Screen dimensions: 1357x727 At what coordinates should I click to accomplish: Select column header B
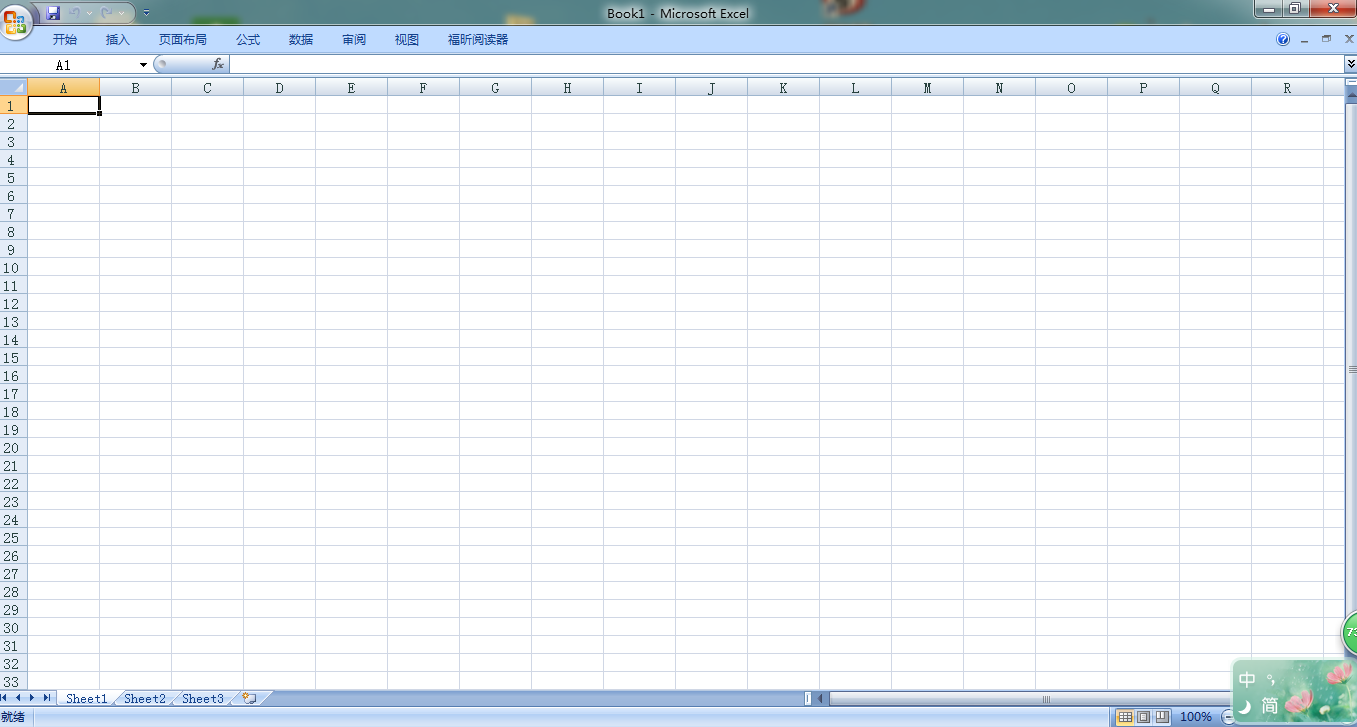point(135,87)
